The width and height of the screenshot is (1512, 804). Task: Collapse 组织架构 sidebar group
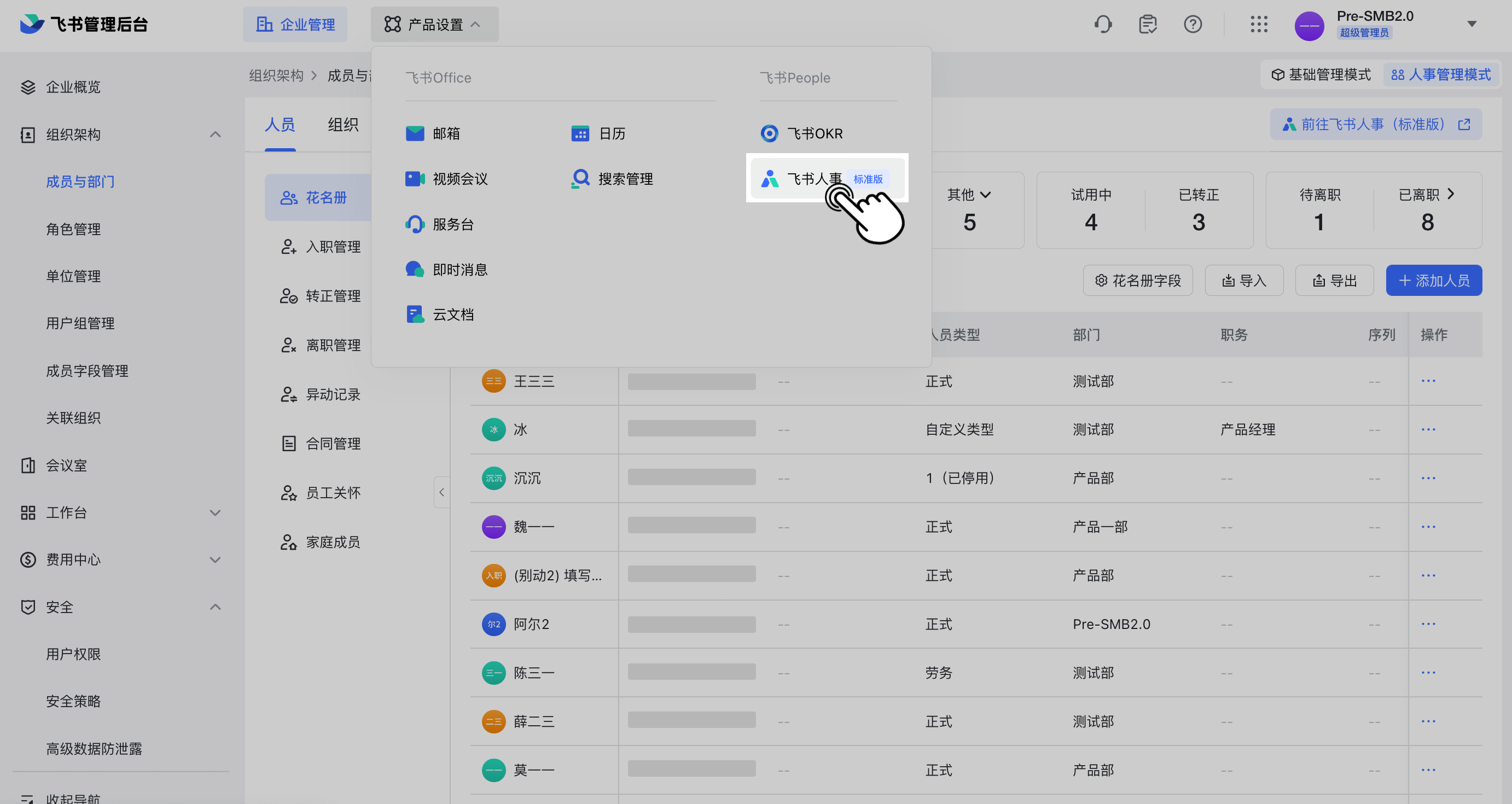pyautogui.click(x=216, y=135)
